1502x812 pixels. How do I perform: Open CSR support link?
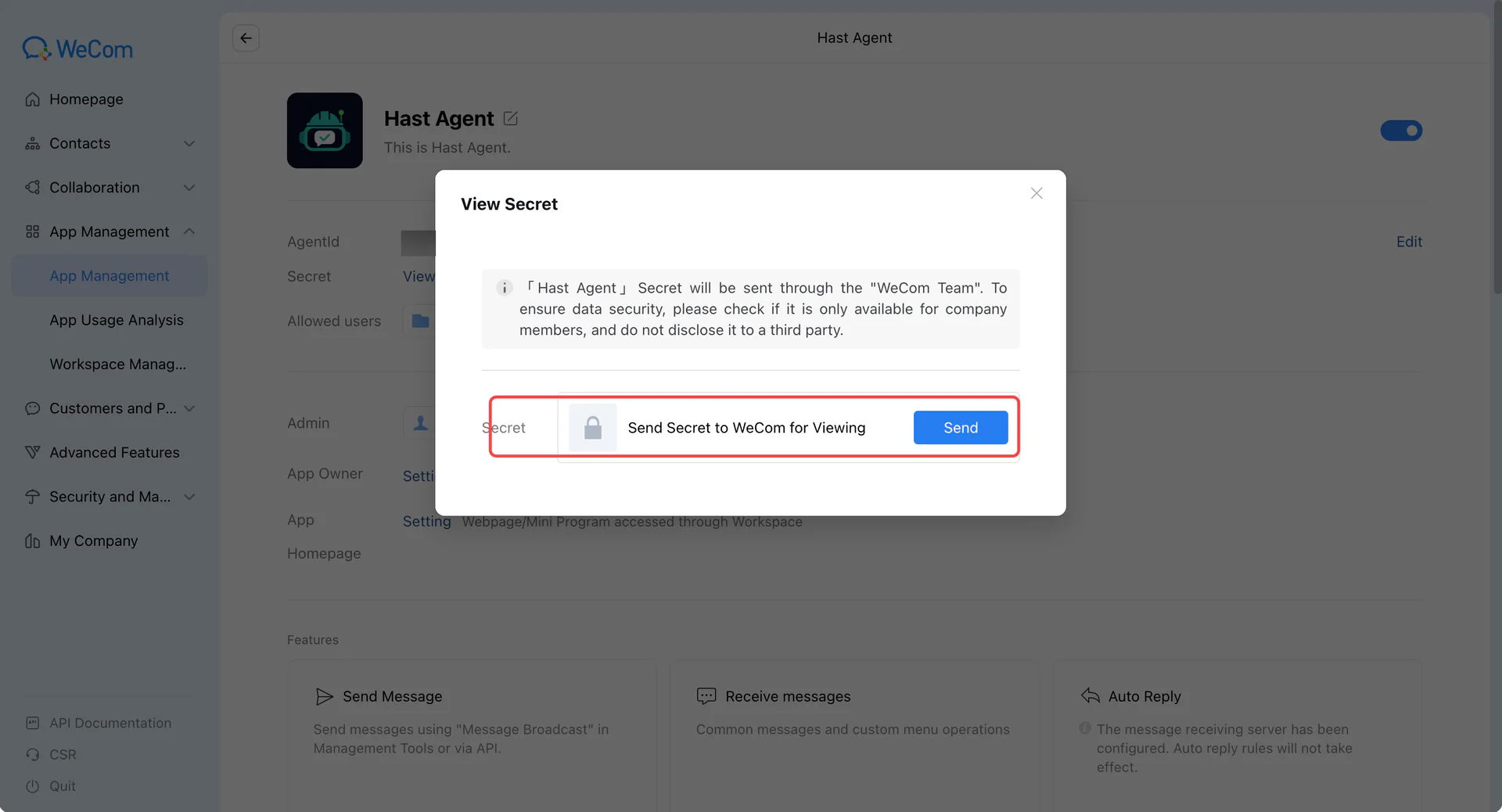[63, 755]
